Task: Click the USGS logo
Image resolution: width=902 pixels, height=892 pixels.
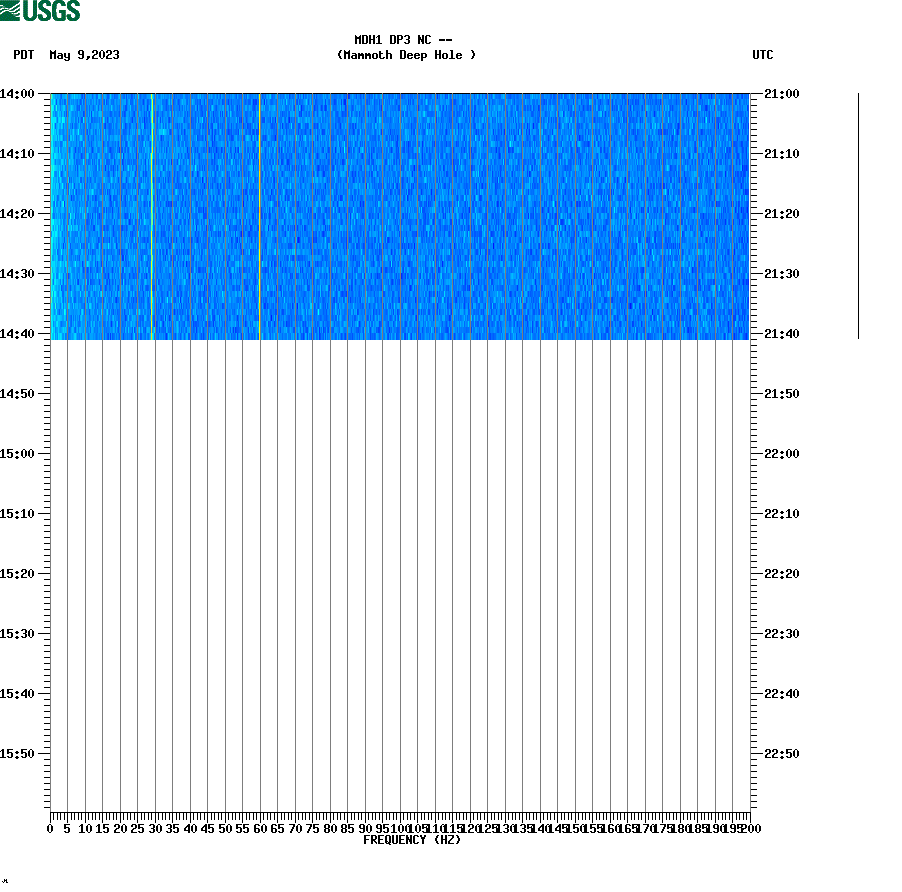Action: coord(42,11)
